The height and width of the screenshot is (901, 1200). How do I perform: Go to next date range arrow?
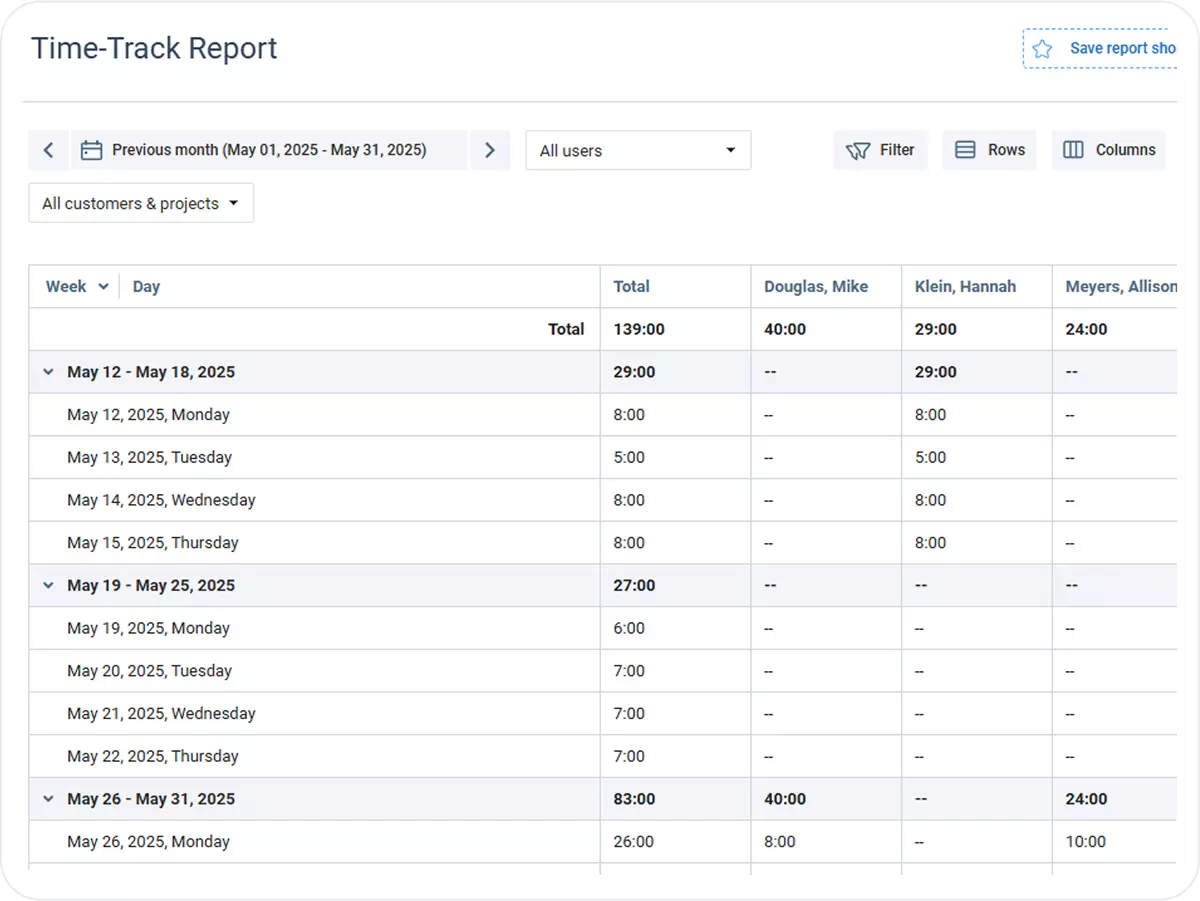coord(490,150)
